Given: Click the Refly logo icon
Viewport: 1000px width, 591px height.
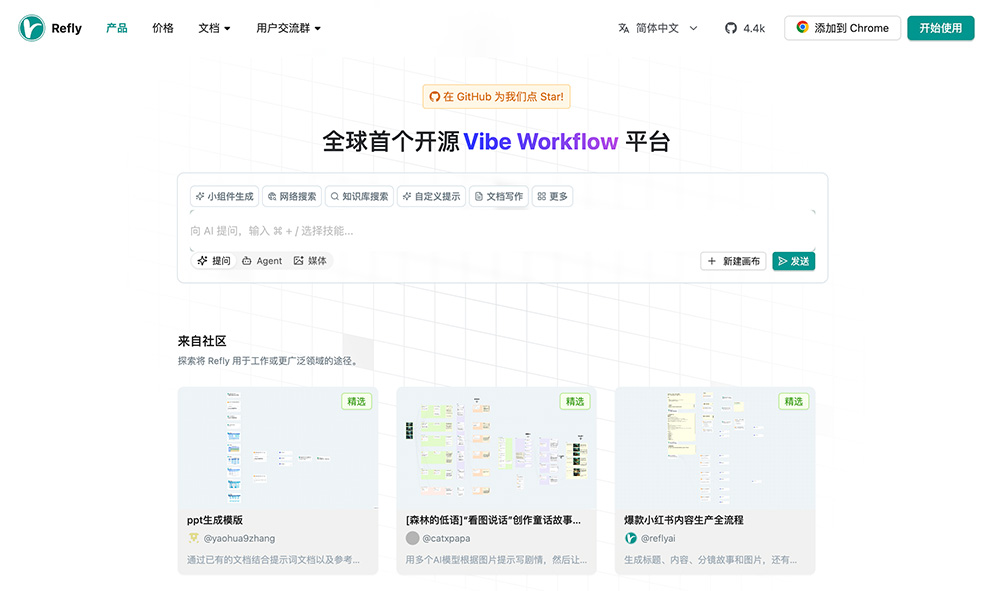Looking at the screenshot, I should pos(31,28).
